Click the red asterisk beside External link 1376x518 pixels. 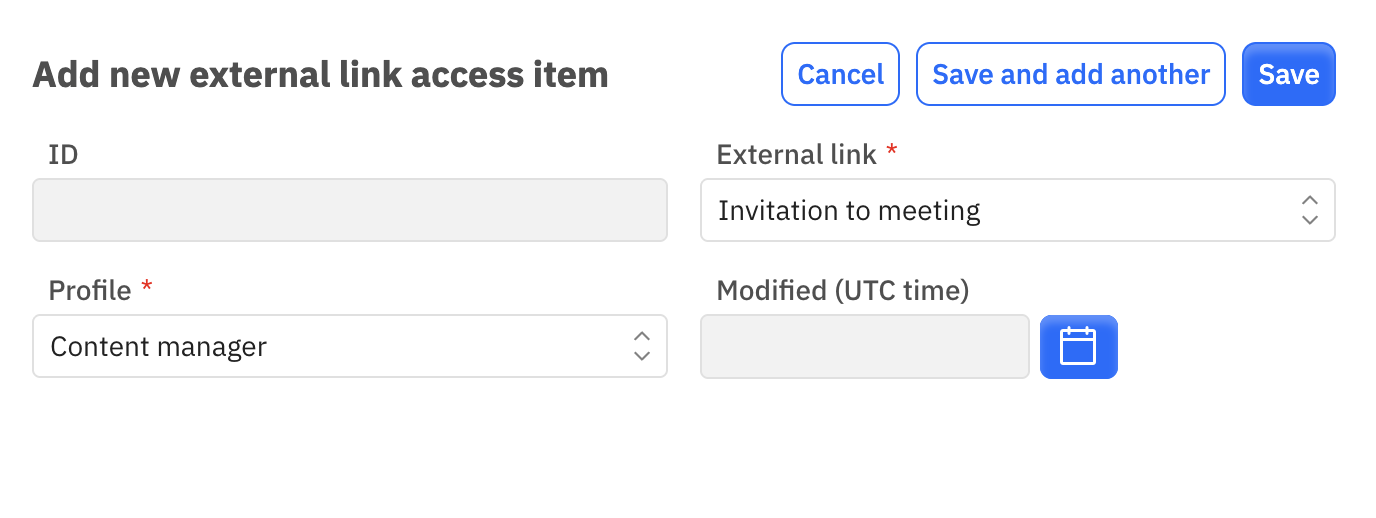coord(892,152)
